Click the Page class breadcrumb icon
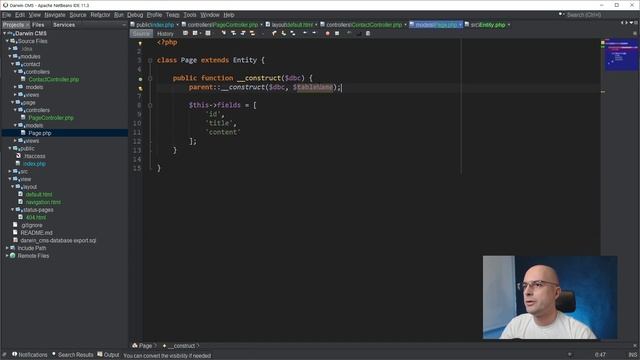640x360 pixels. (135, 345)
